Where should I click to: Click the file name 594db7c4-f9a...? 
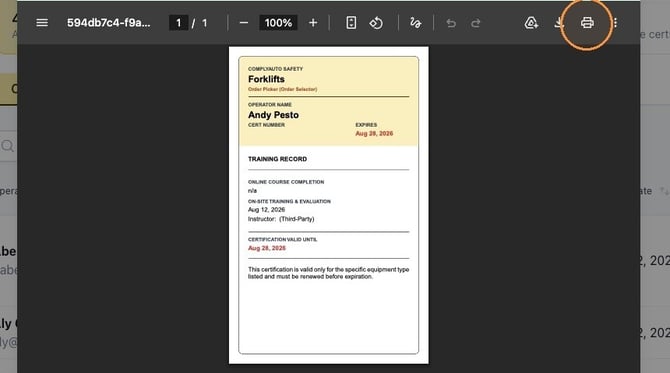(x=109, y=23)
